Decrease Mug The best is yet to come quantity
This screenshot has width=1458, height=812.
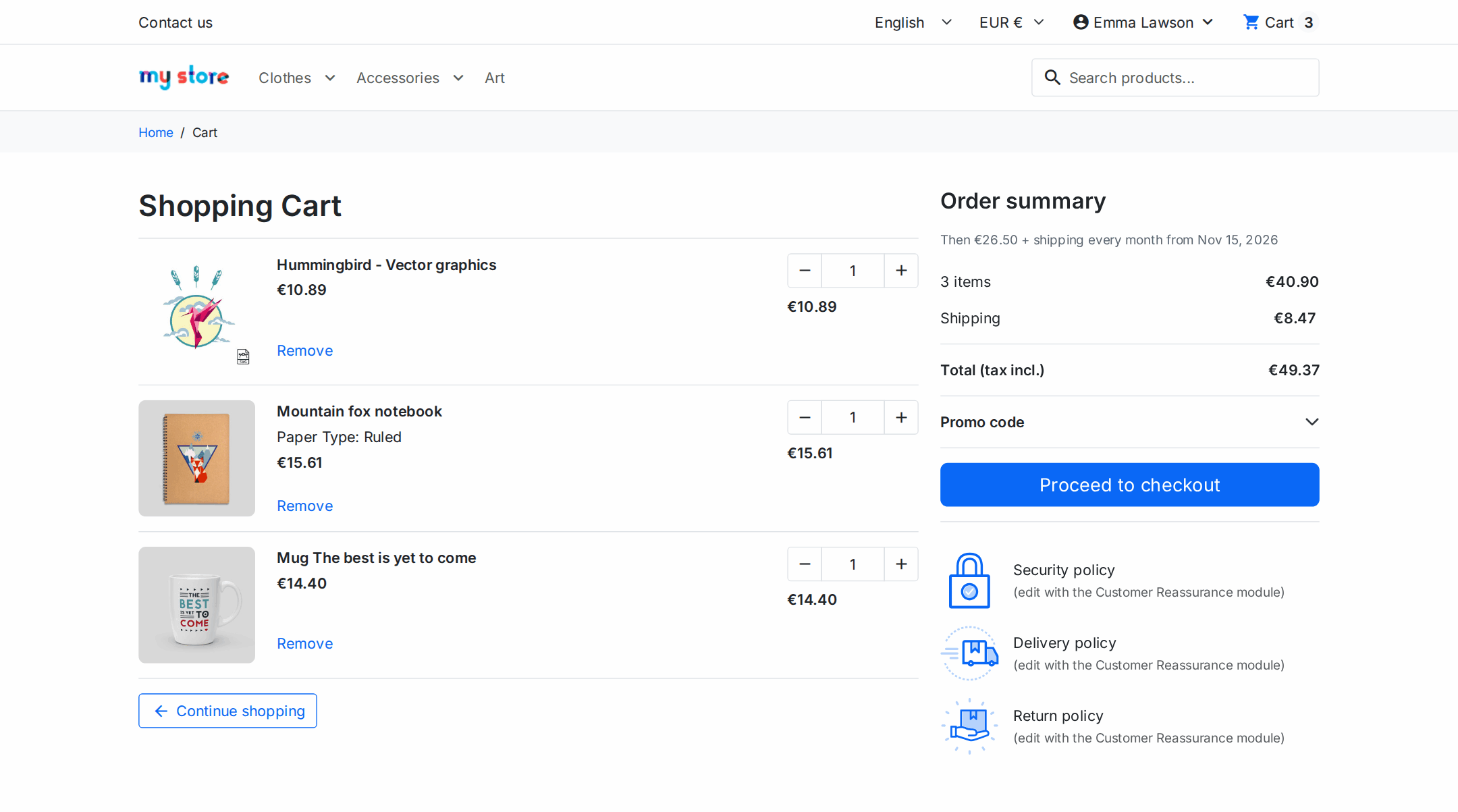(x=805, y=564)
